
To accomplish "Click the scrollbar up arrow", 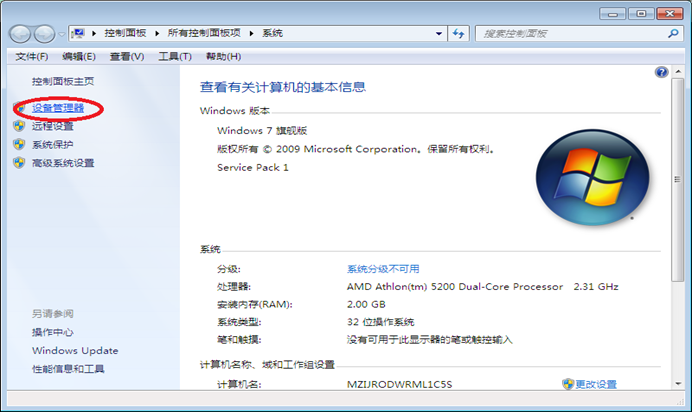I will (678, 71).
